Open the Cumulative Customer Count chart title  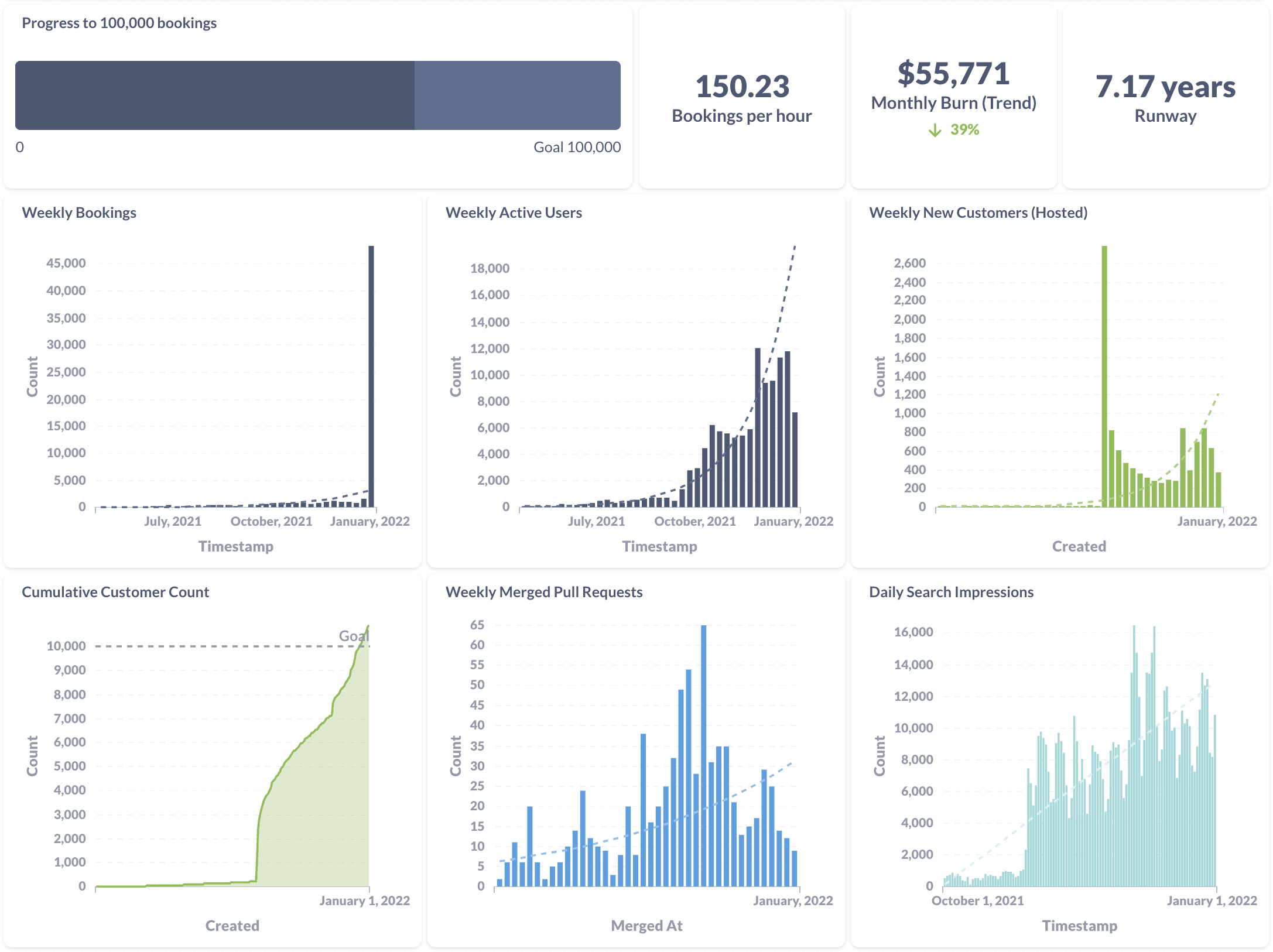(x=115, y=593)
